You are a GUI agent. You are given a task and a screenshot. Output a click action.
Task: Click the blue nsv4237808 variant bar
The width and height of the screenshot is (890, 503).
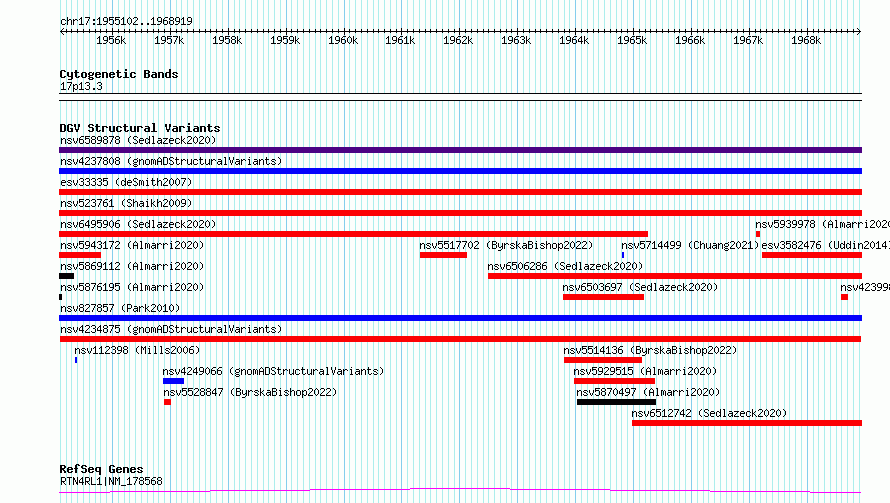tap(460, 171)
